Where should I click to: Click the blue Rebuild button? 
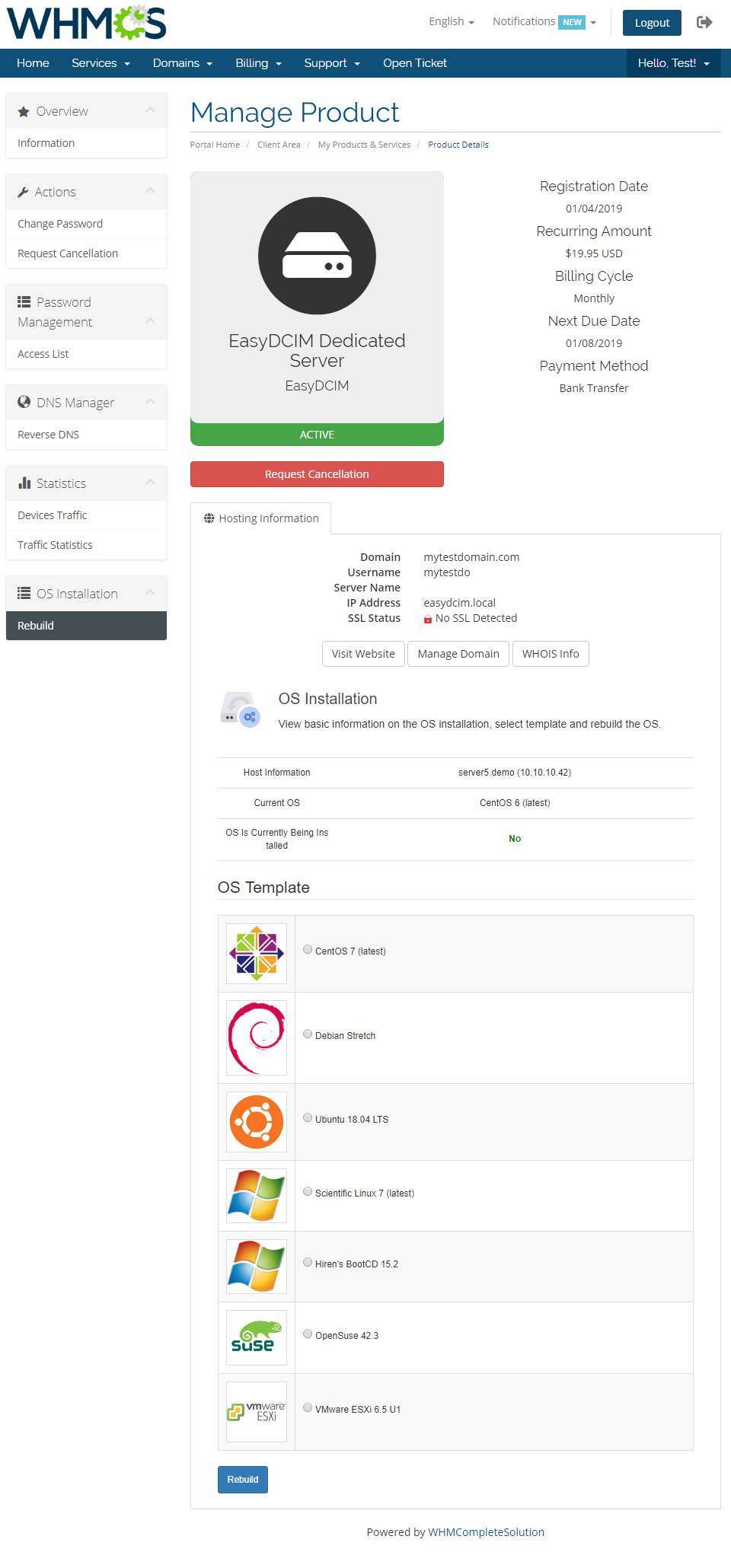[243, 1480]
